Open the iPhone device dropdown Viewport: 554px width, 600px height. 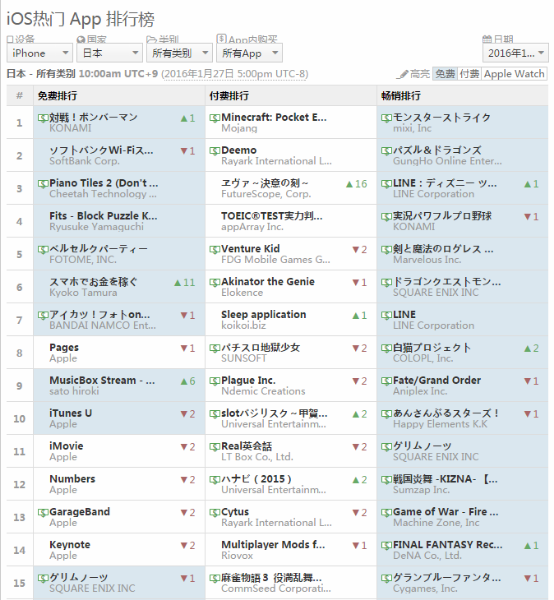coord(40,53)
